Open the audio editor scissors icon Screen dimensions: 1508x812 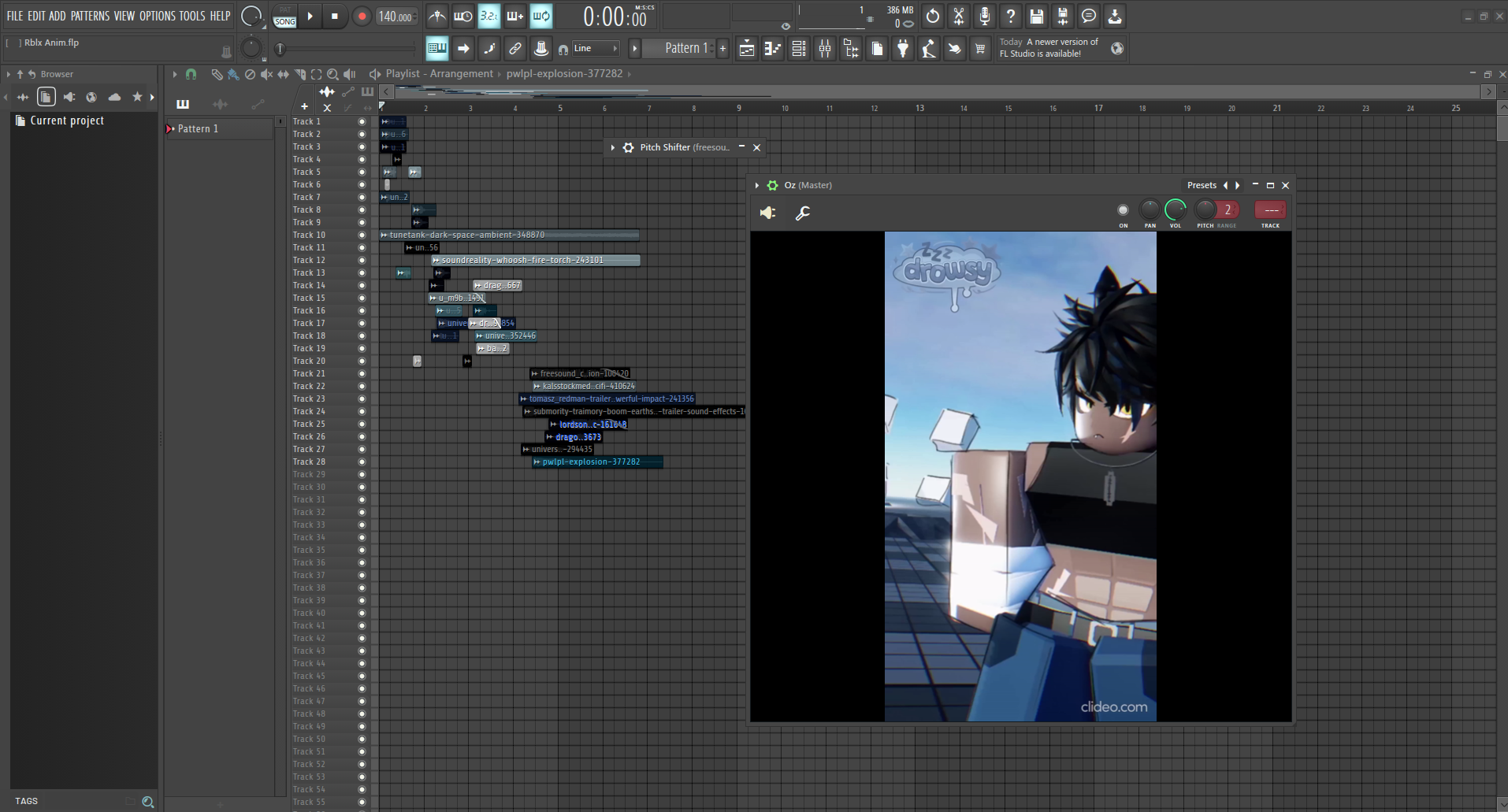coord(959,16)
